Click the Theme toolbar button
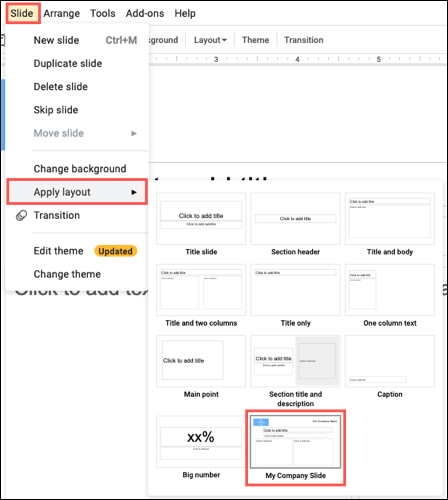 click(255, 40)
